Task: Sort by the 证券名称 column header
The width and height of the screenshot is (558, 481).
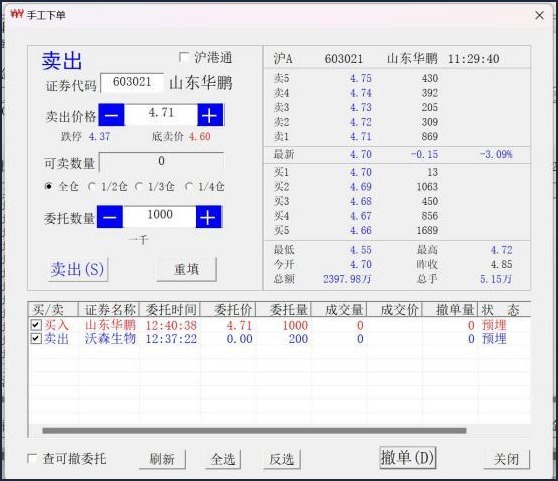Action: 109,310
